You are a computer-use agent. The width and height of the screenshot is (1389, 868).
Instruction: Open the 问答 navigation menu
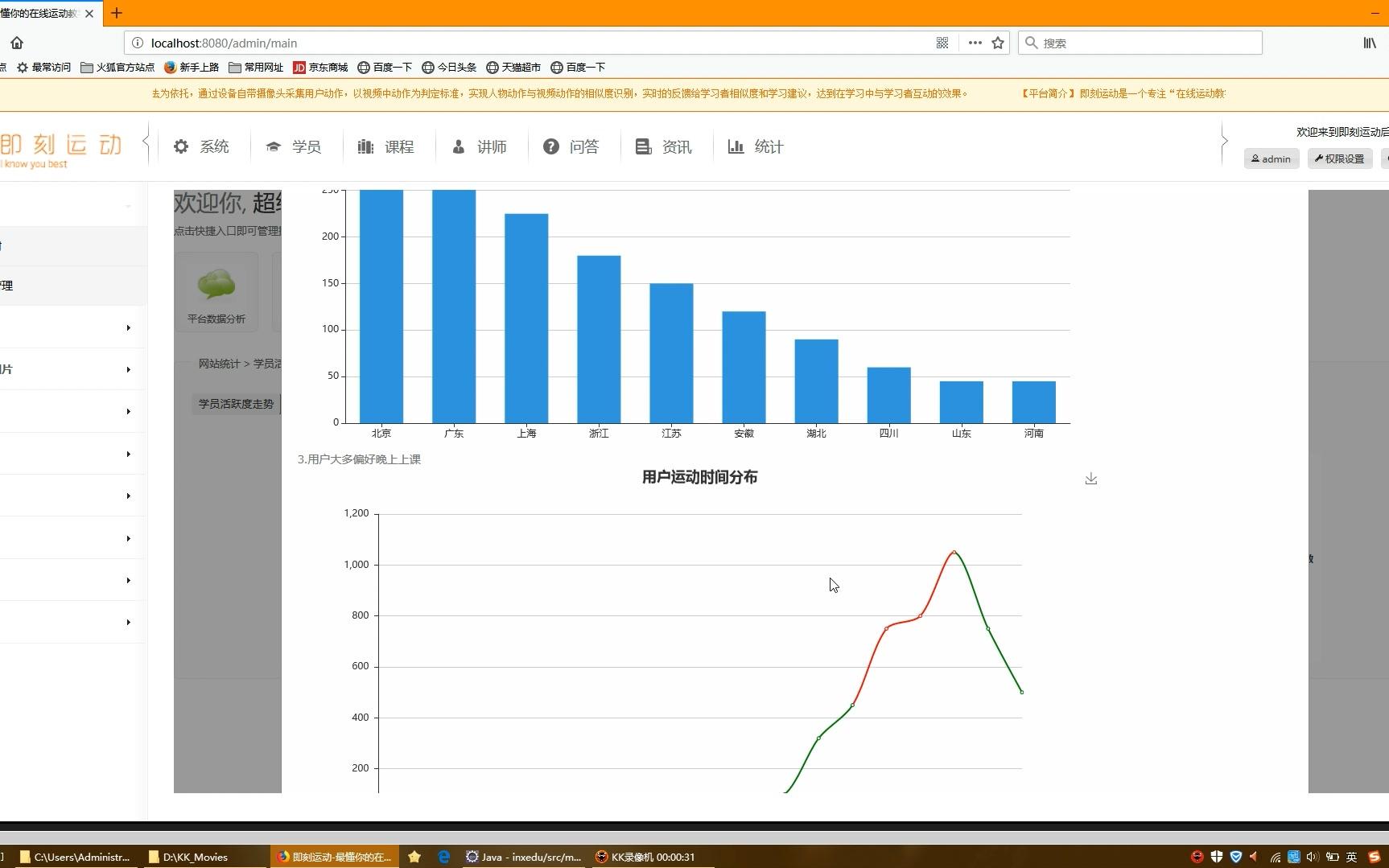571,146
